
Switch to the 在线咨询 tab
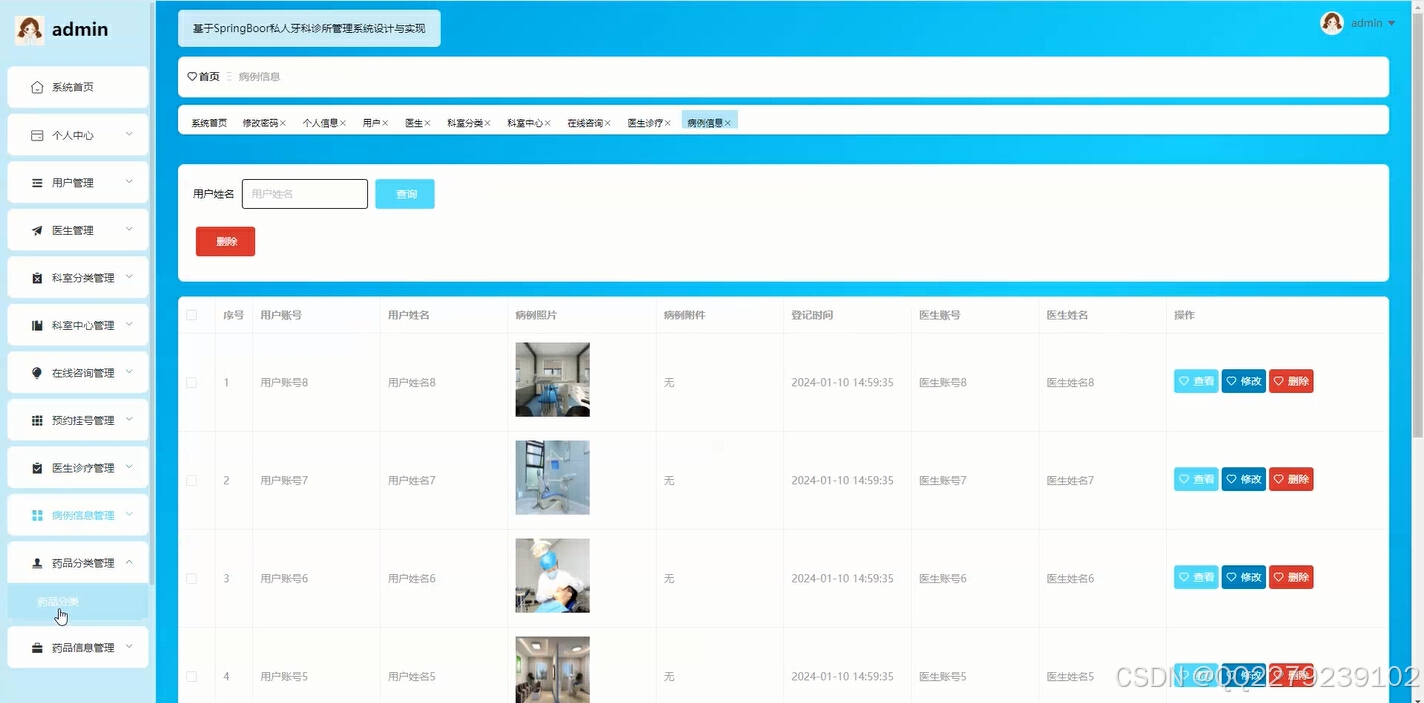[x=583, y=119]
